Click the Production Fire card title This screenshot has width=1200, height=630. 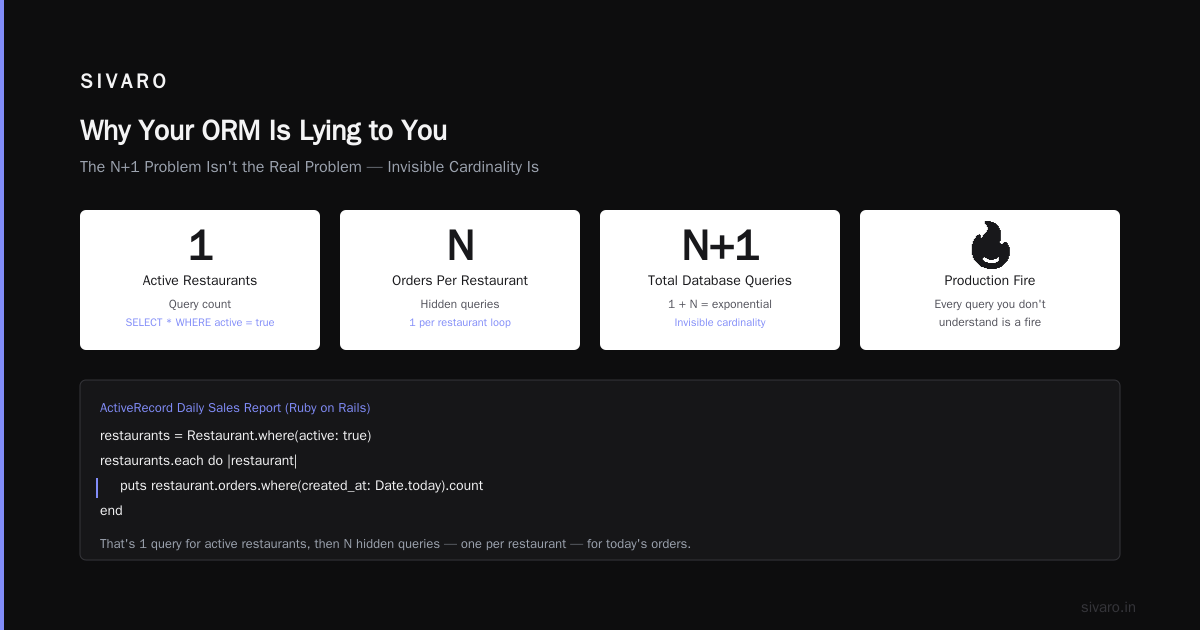point(990,281)
